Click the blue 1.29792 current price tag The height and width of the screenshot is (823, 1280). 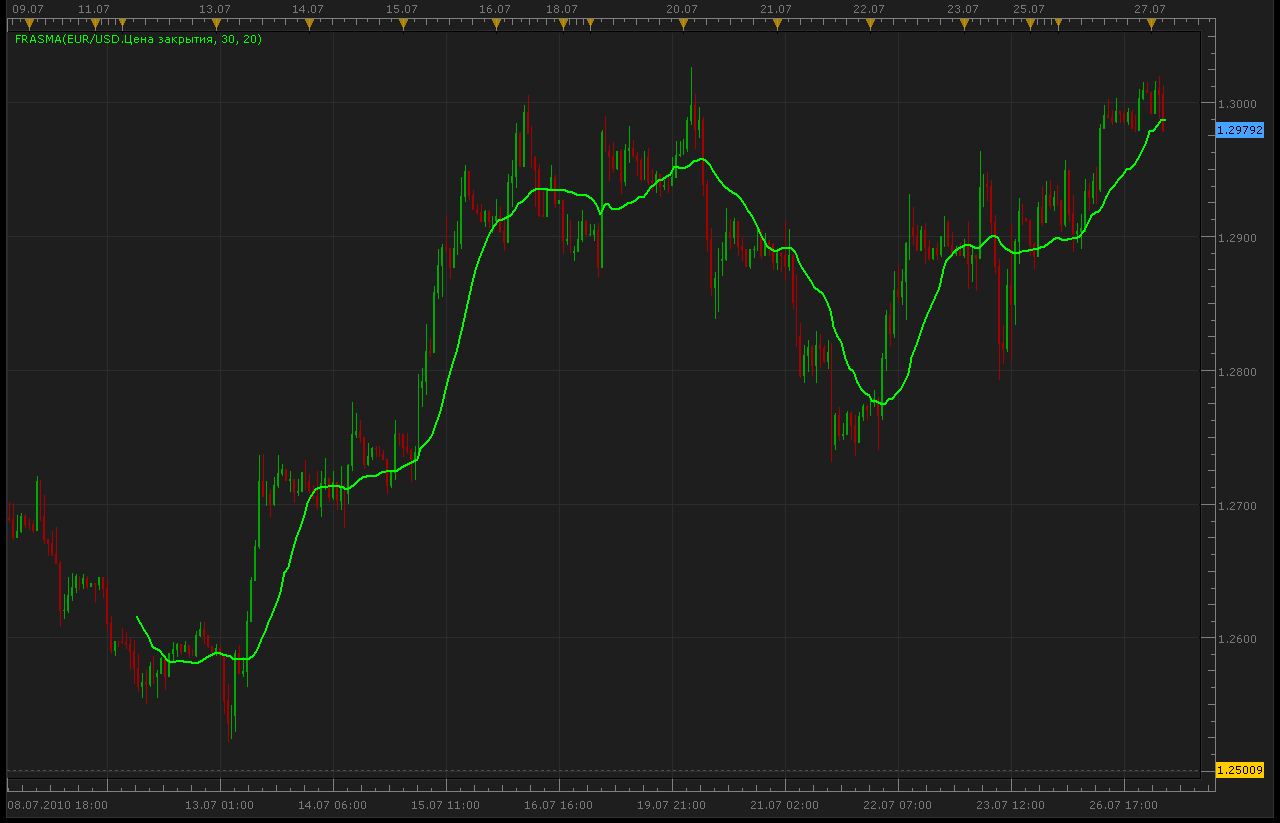1240,130
